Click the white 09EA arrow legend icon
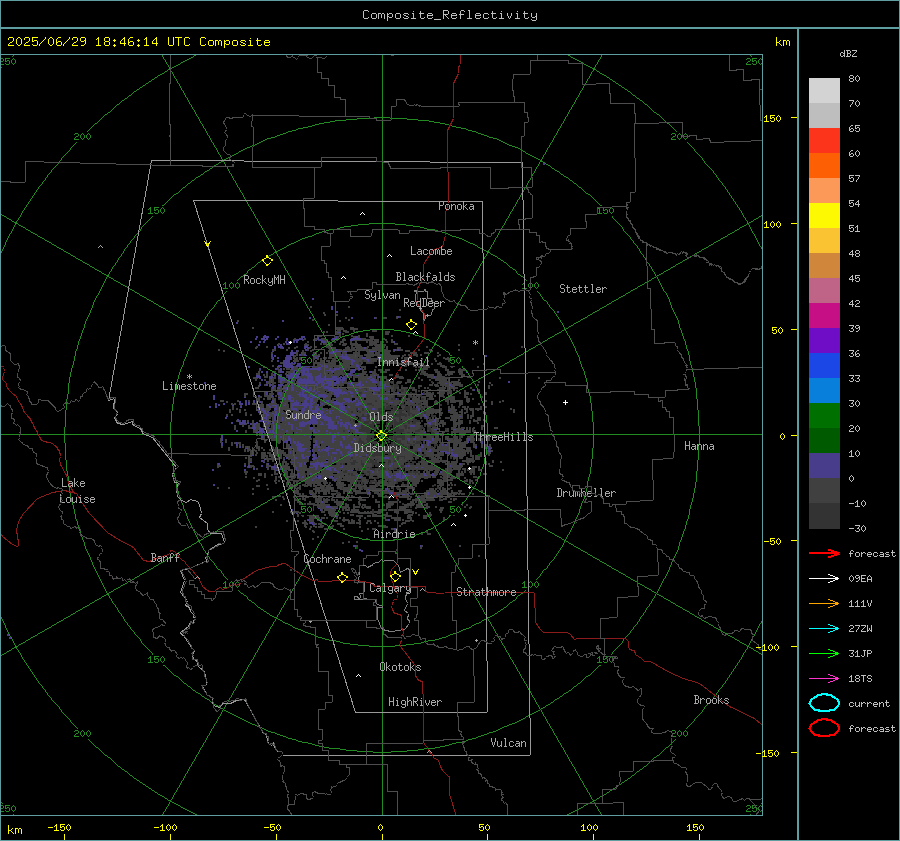 (824, 578)
